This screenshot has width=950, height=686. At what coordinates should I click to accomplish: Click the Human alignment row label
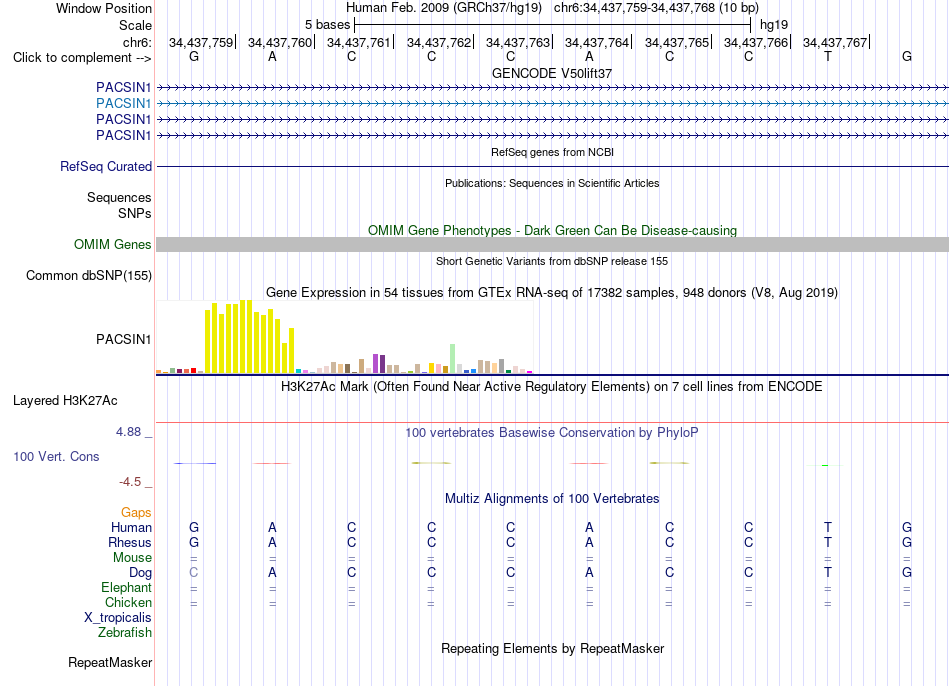point(131,528)
